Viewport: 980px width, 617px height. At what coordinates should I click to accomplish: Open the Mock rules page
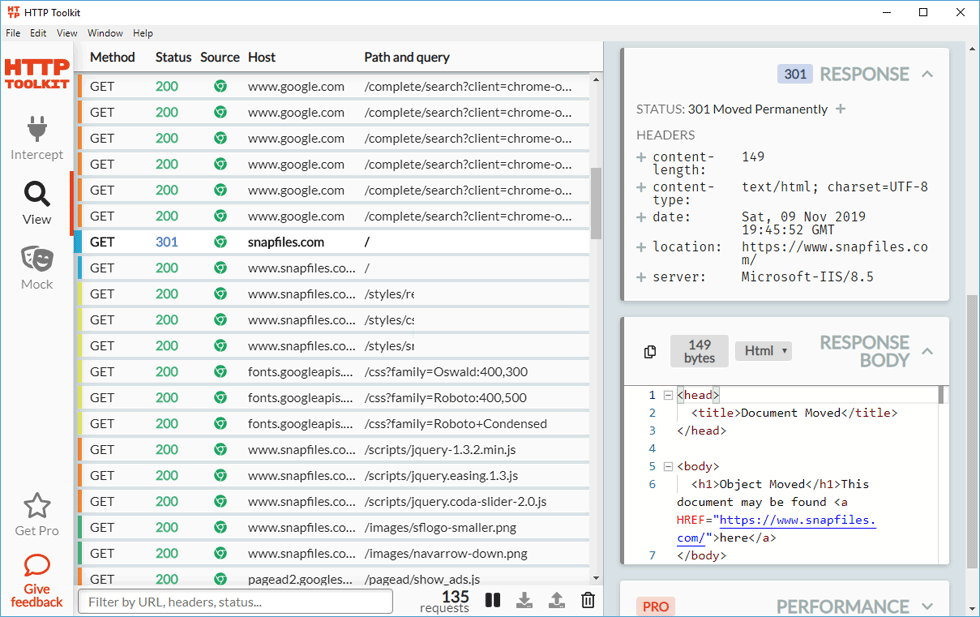tap(37, 267)
